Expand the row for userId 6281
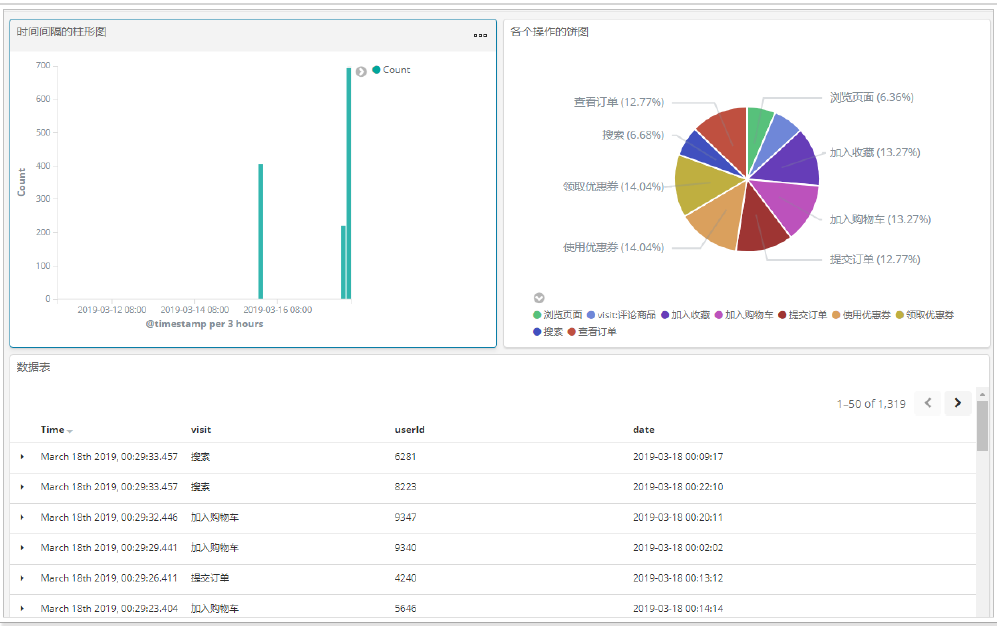997x628 pixels. [22, 457]
